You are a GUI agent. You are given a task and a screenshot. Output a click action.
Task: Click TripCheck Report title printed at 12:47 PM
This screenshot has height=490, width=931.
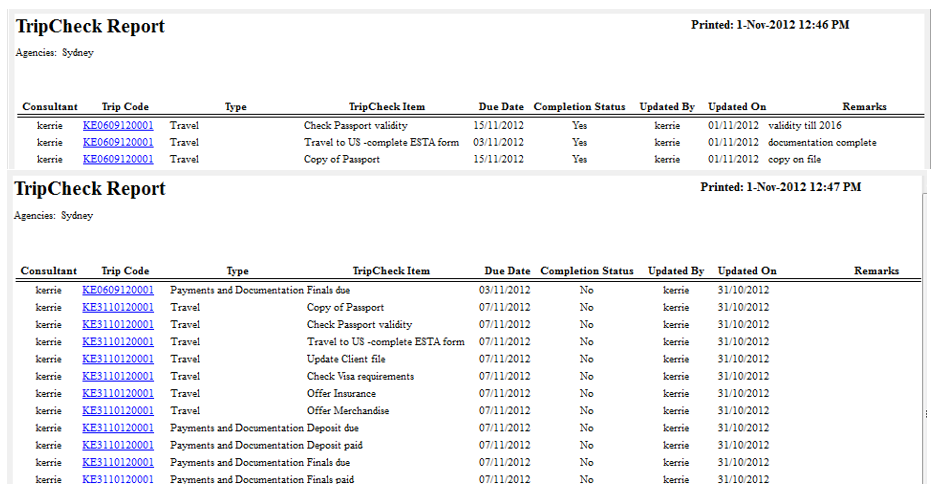tap(90, 189)
